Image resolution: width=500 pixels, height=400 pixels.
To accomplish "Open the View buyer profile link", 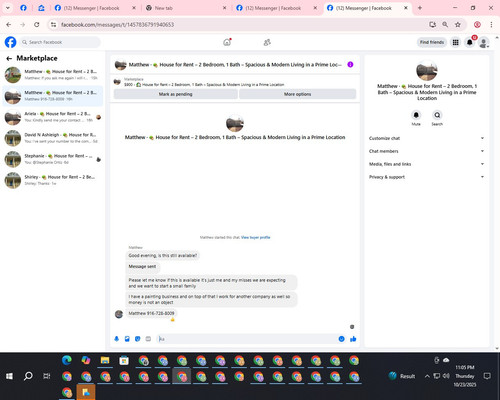I will tap(255, 238).
